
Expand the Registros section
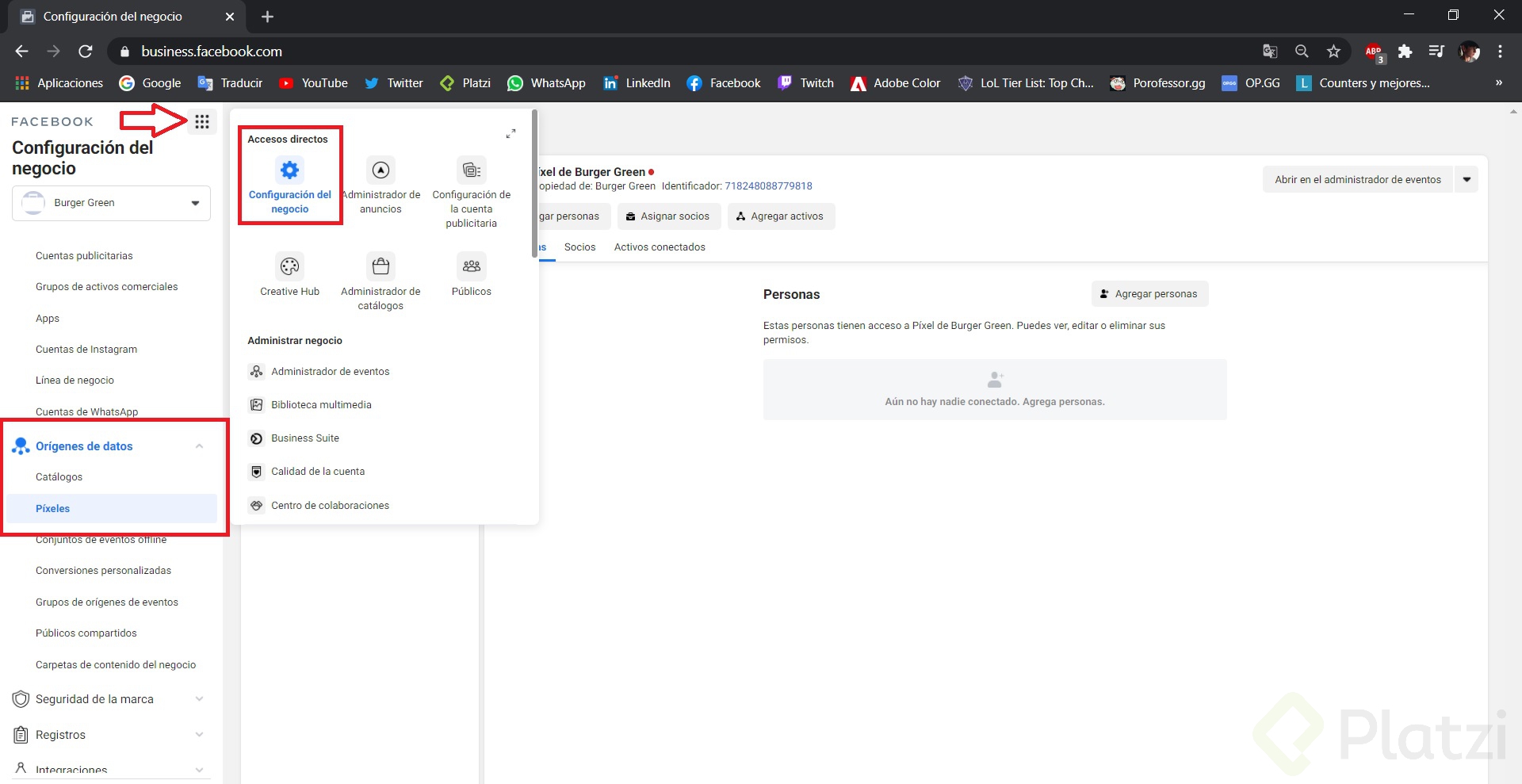coord(199,735)
